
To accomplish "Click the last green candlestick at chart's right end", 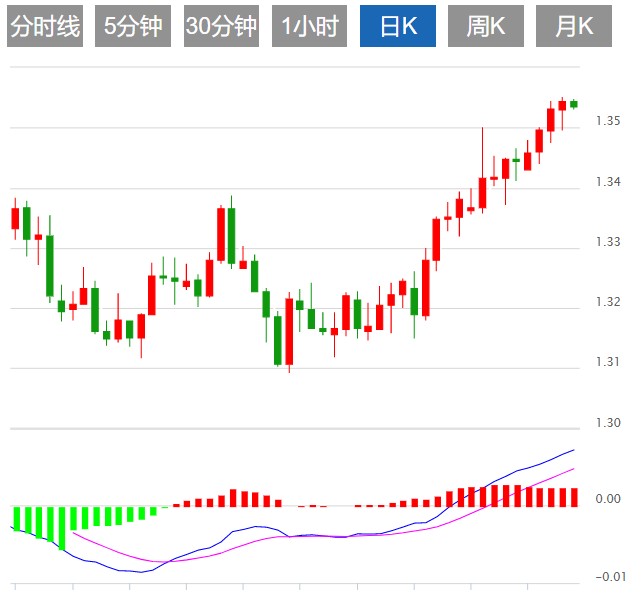I will coord(574,104).
